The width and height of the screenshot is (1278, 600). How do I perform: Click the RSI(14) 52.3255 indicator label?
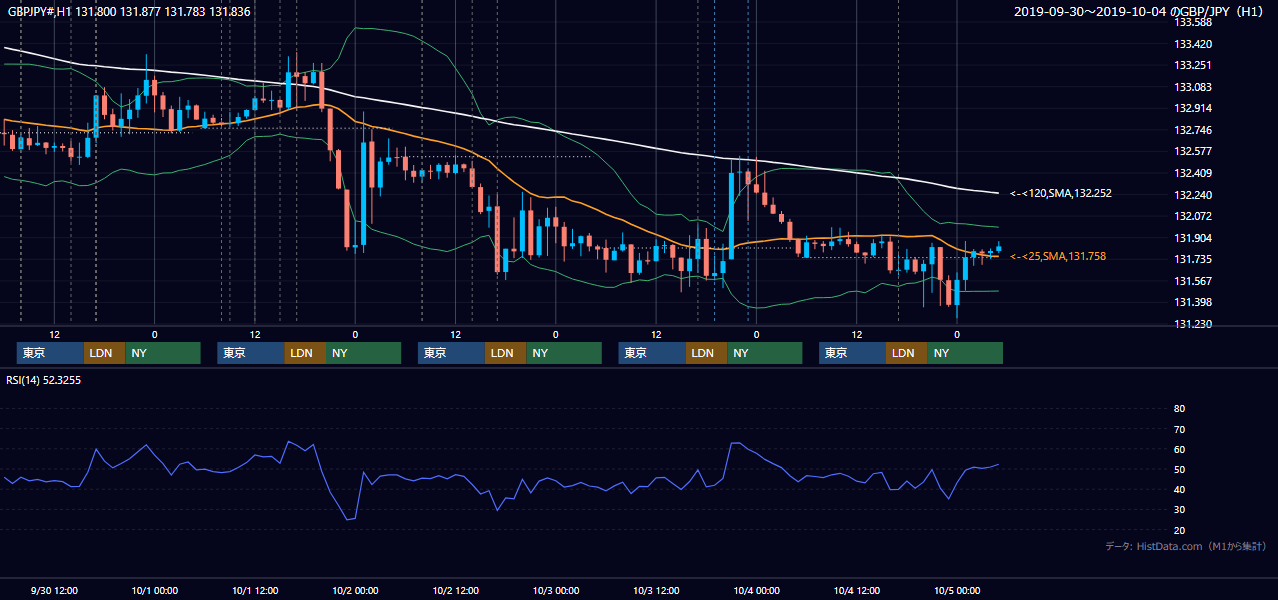pos(44,380)
